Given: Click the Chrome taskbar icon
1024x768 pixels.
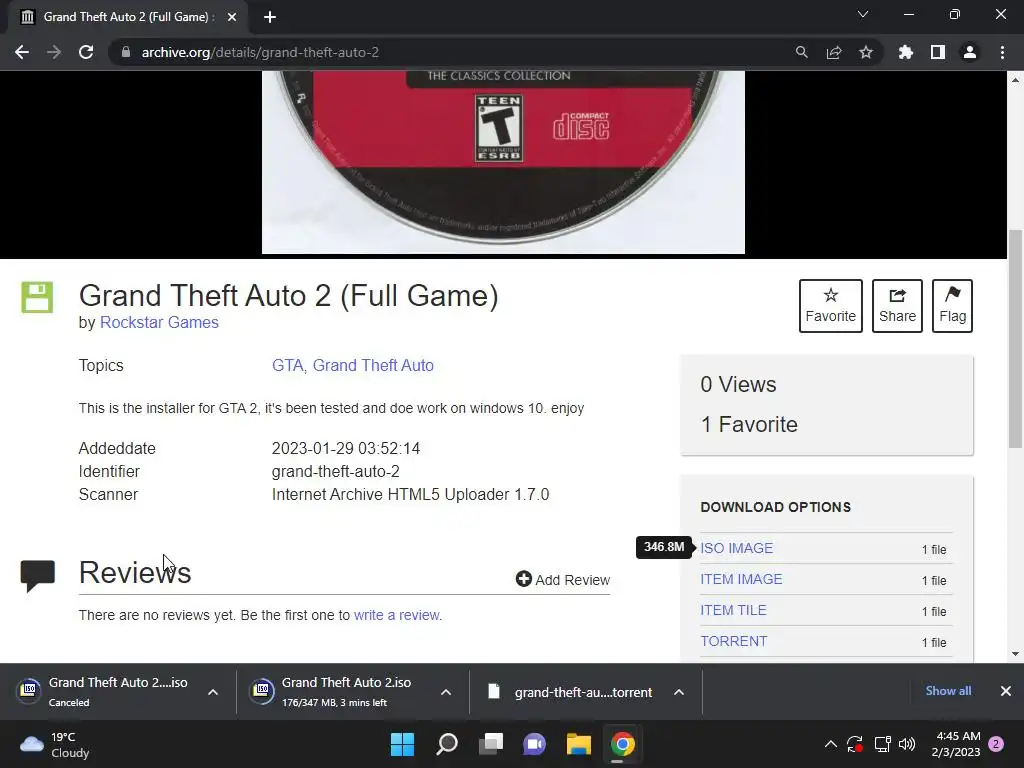Looking at the screenshot, I should pos(622,744).
